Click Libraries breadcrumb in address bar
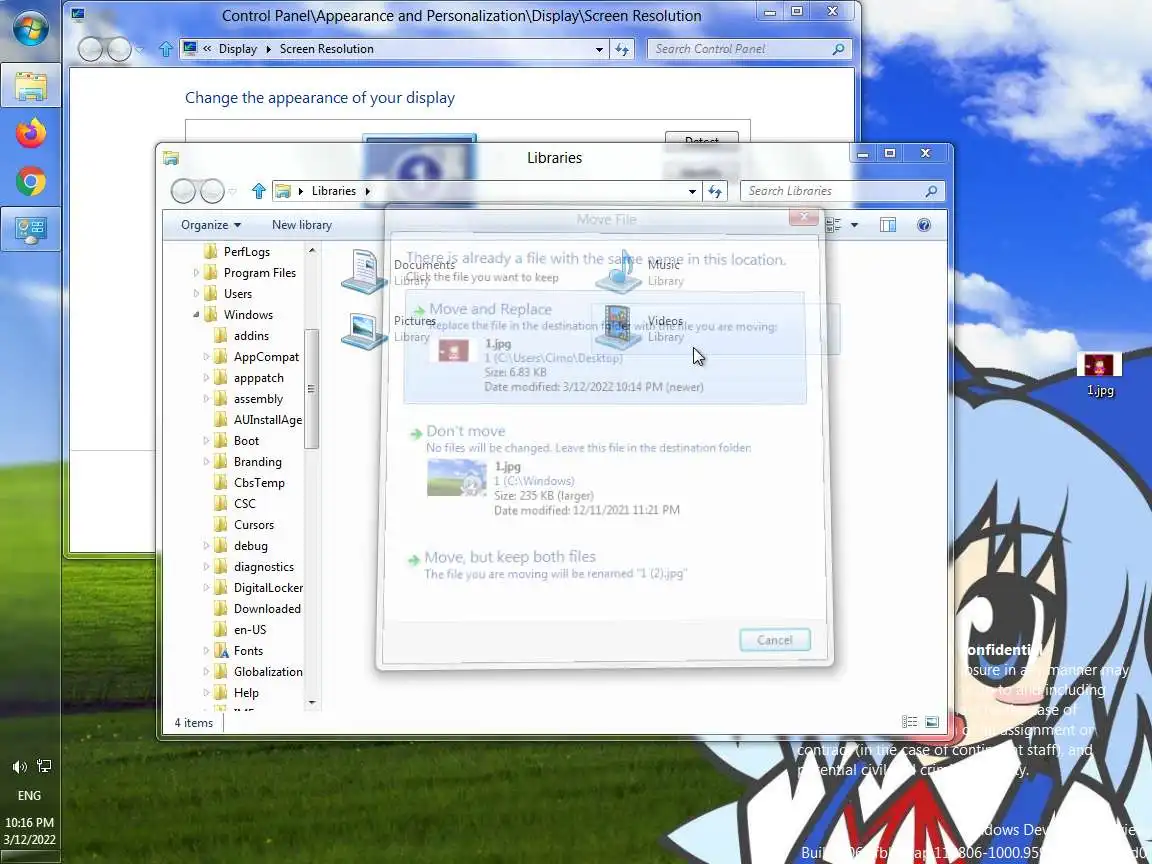 click(334, 191)
